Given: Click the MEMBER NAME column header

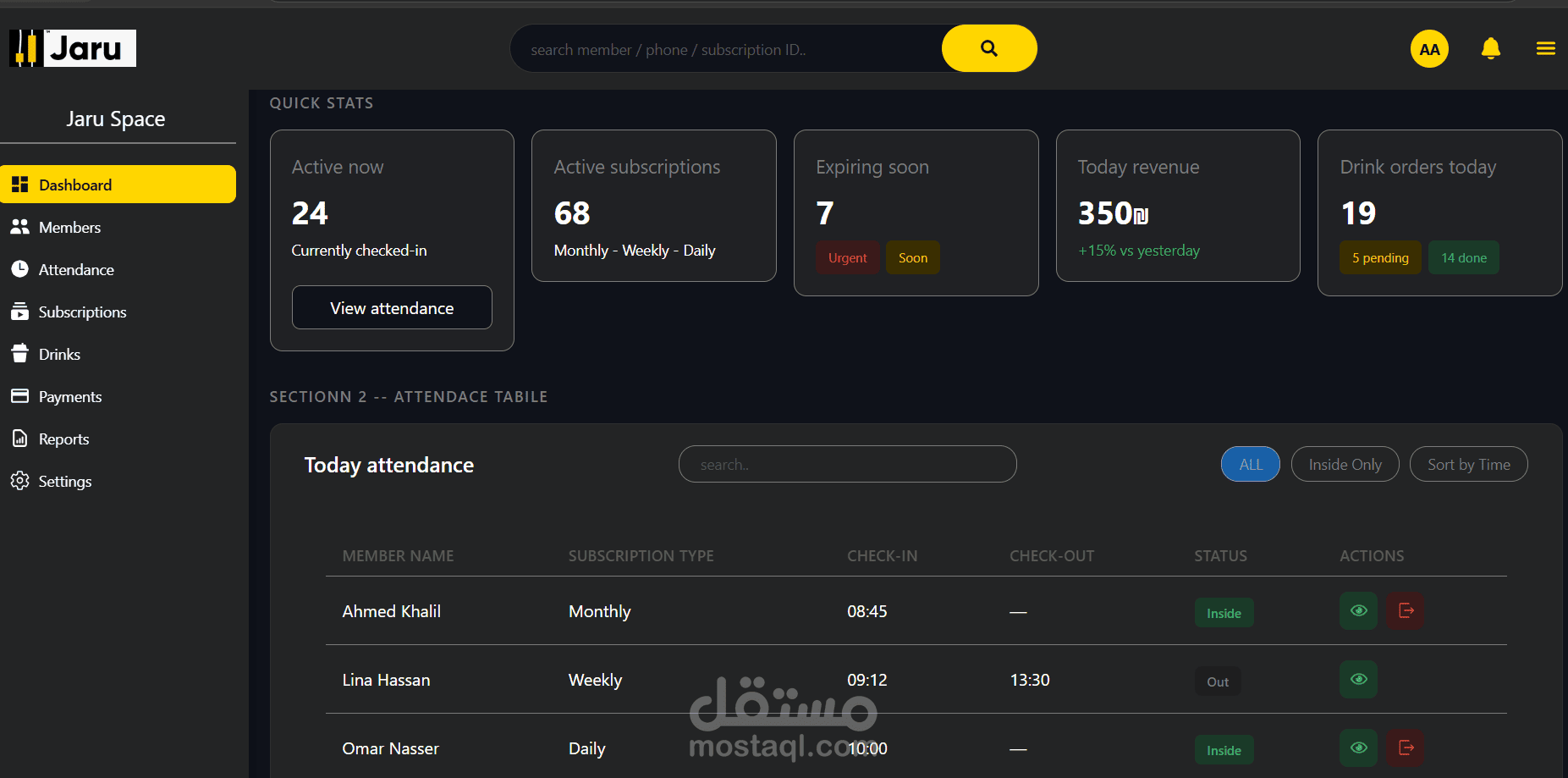Looking at the screenshot, I should click(398, 555).
